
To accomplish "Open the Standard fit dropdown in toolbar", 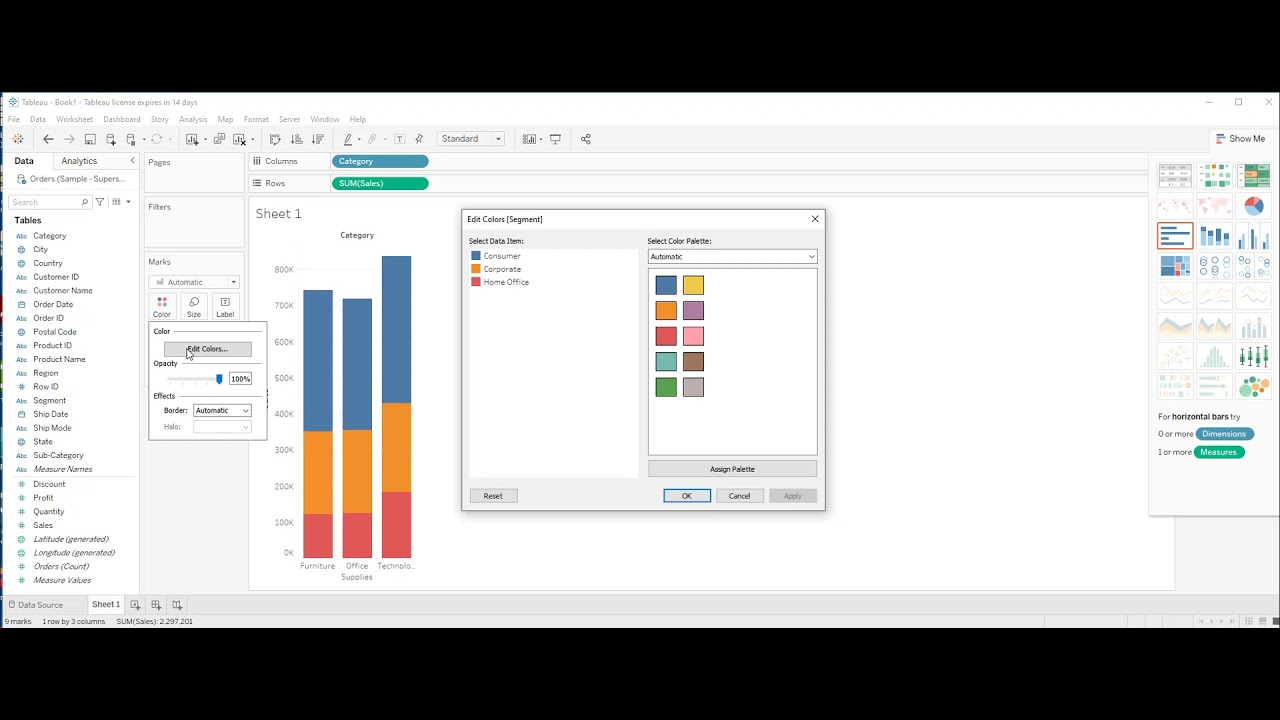I will tap(470, 139).
